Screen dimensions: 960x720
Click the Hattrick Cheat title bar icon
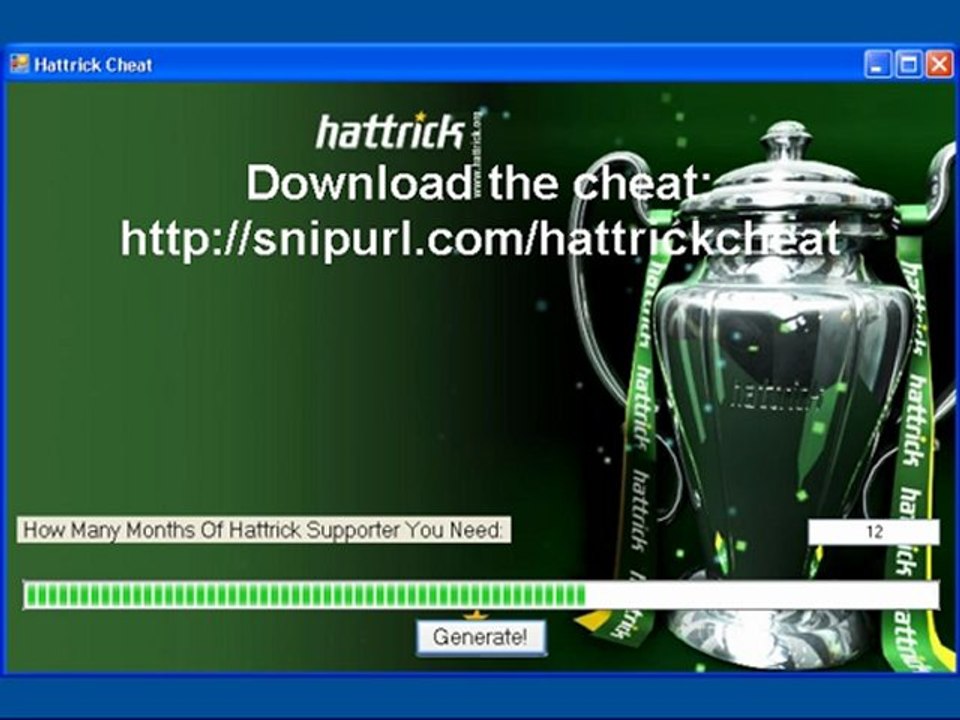pyautogui.click(x=20, y=64)
